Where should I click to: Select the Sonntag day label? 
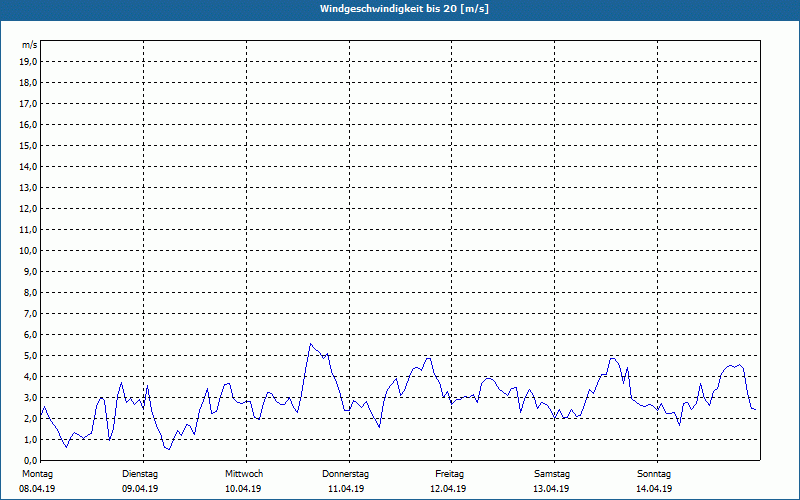[x=654, y=474]
